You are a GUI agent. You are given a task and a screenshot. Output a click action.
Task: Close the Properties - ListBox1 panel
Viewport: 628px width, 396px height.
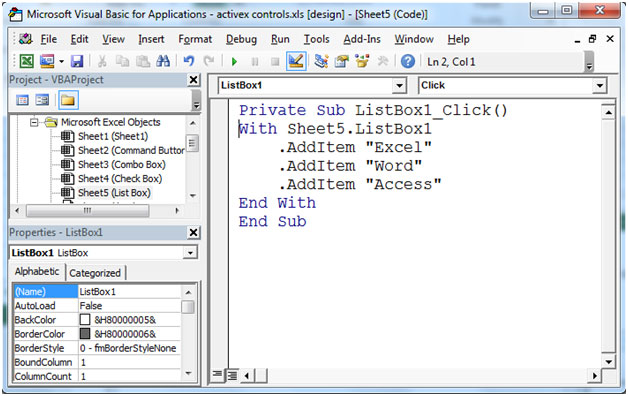(x=193, y=232)
